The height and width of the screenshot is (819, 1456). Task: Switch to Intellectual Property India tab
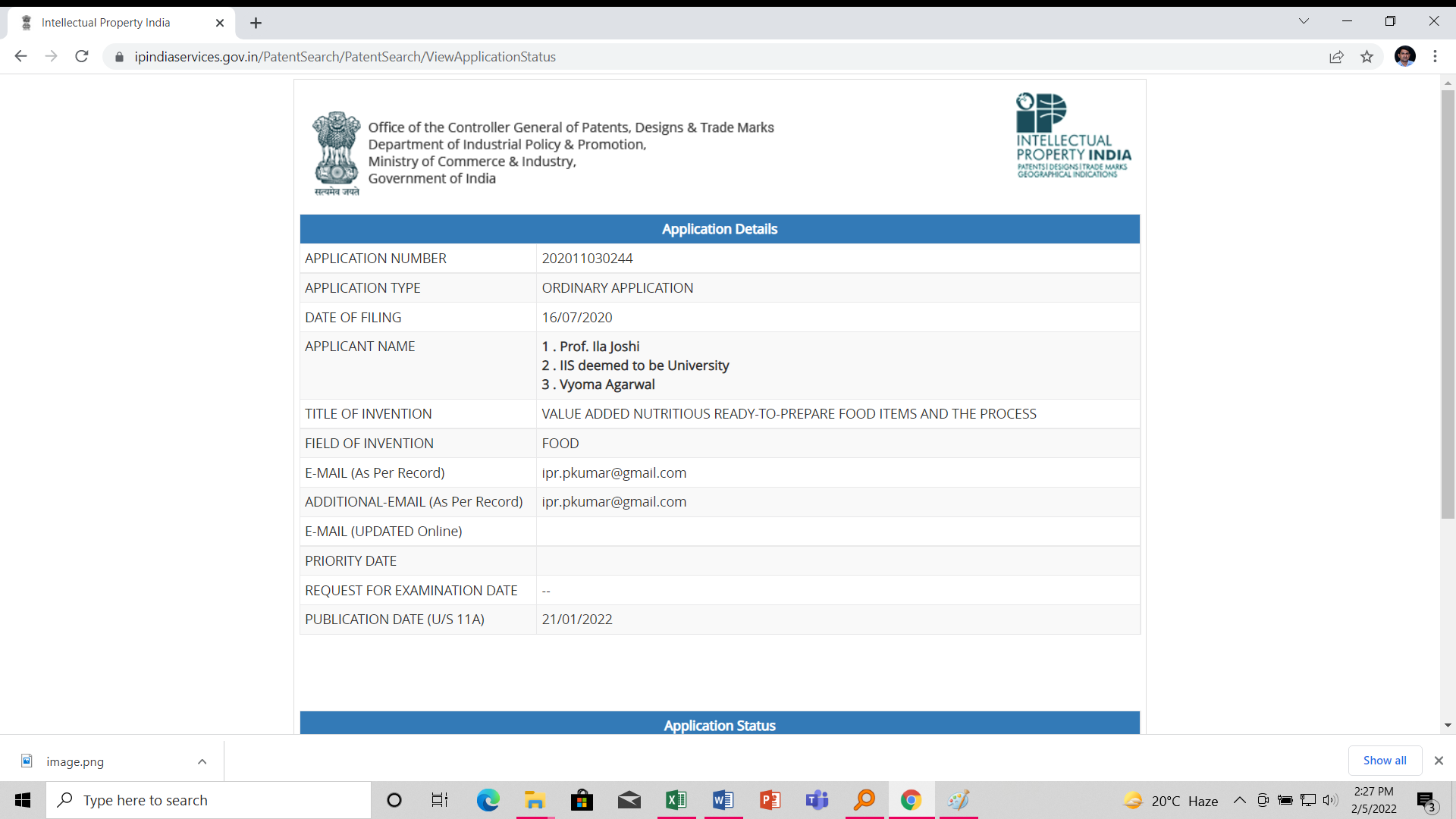click(106, 23)
